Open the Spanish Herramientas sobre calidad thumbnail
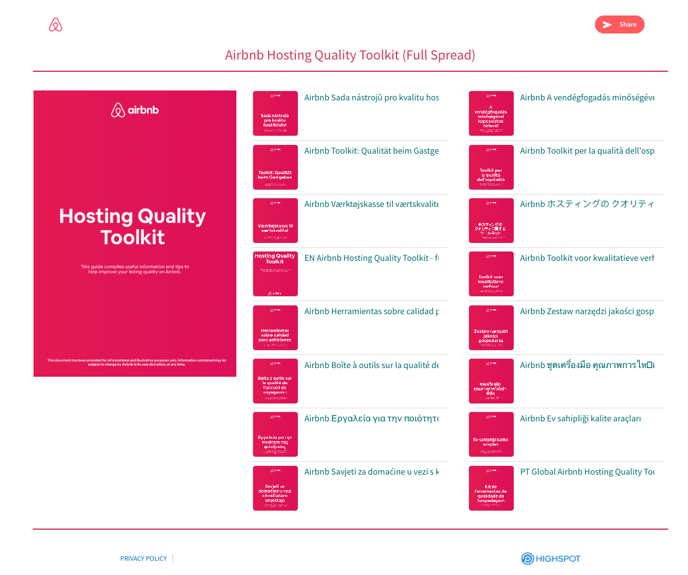Screen dimensions: 688x575 click(x=275, y=327)
